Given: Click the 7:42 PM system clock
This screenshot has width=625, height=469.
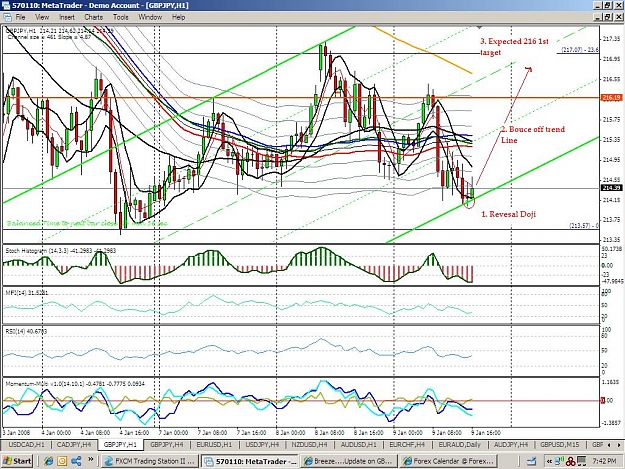Looking at the screenshot, I should (x=604, y=461).
